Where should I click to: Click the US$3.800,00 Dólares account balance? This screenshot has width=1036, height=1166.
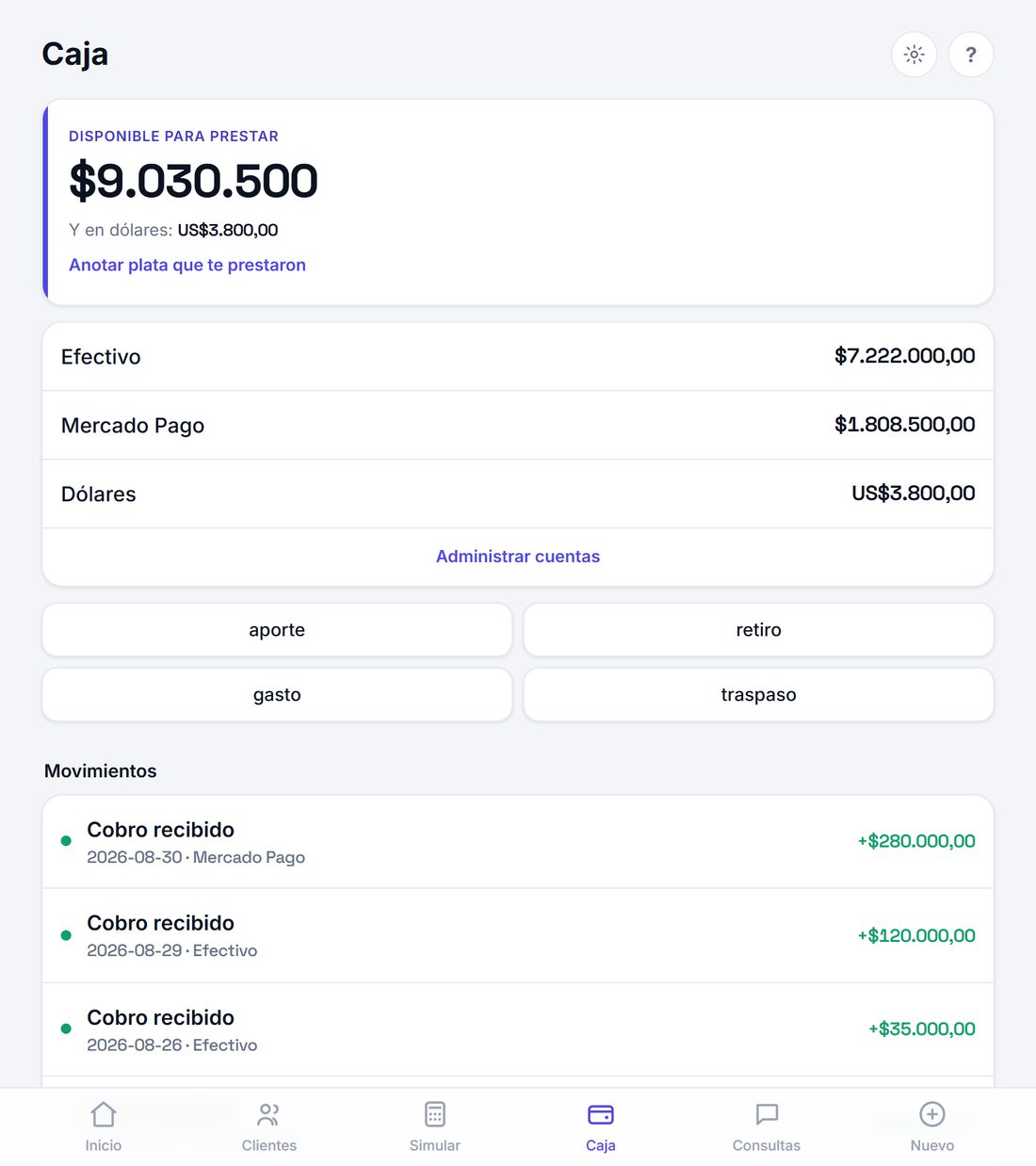(913, 494)
